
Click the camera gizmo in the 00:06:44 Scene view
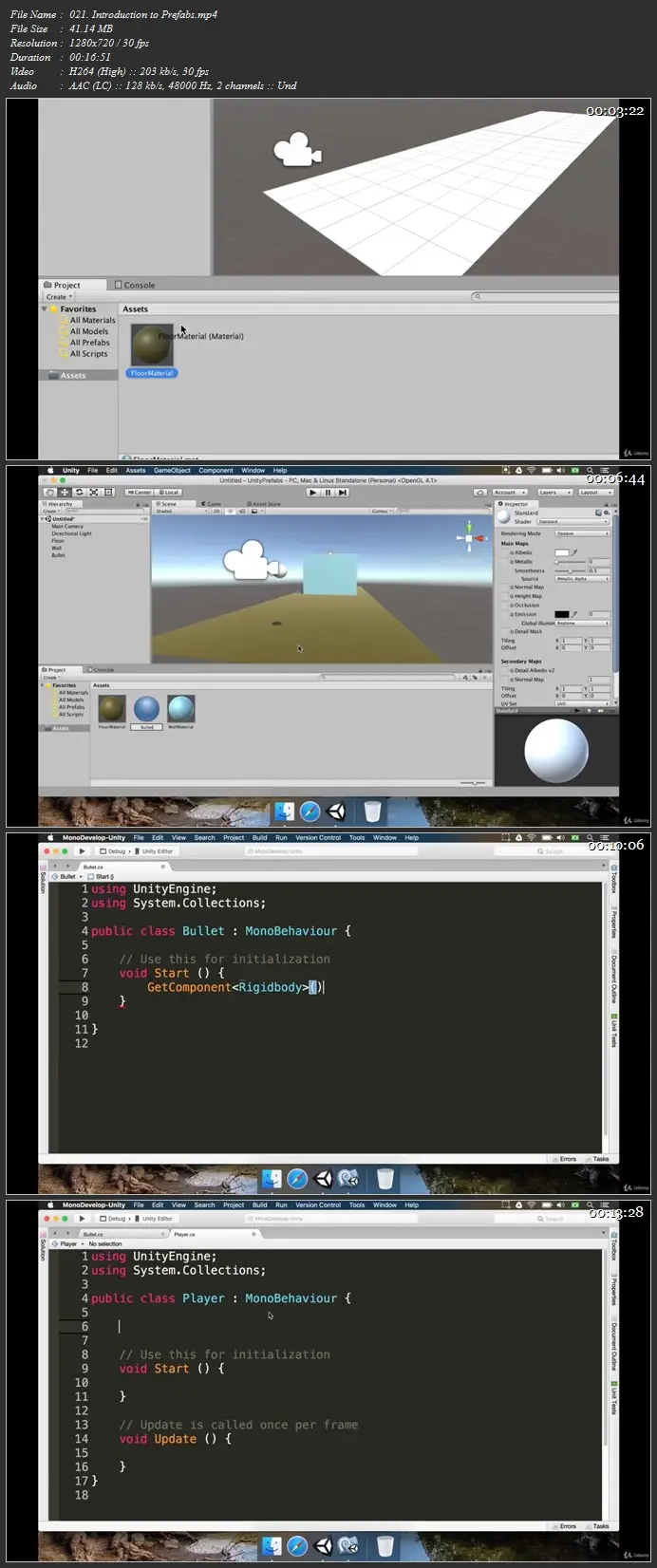(254, 562)
